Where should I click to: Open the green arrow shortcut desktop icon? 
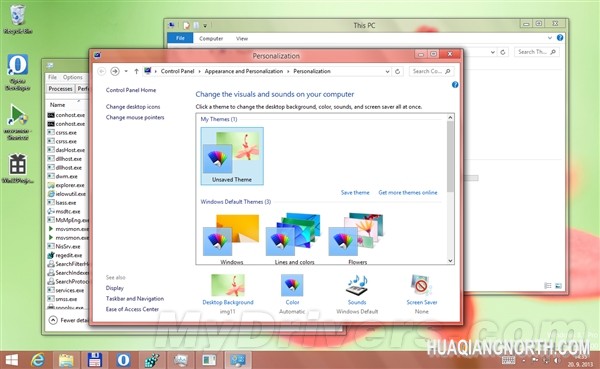pos(18,122)
